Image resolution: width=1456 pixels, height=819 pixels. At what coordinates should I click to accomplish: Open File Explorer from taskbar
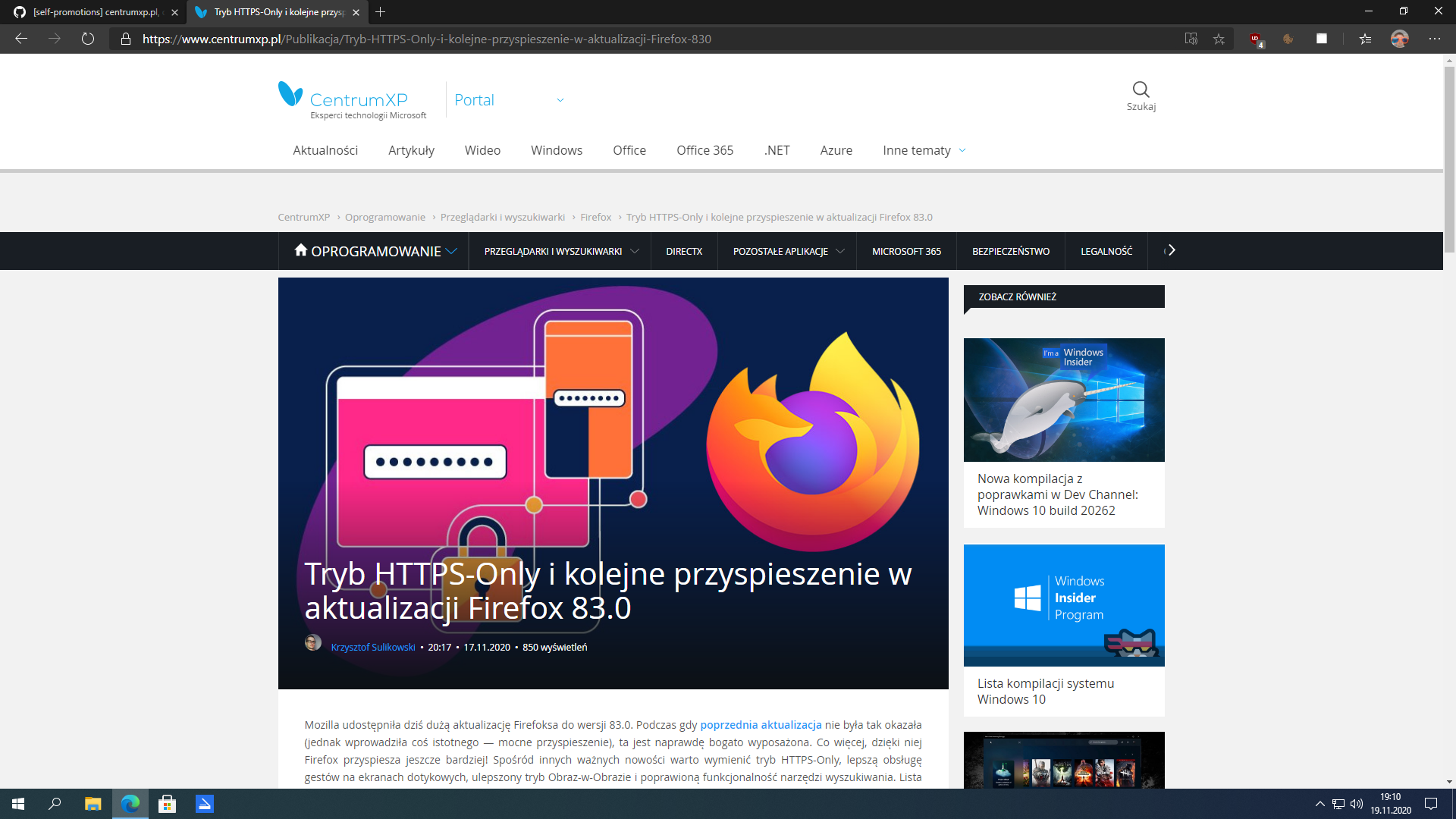(93, 804)
